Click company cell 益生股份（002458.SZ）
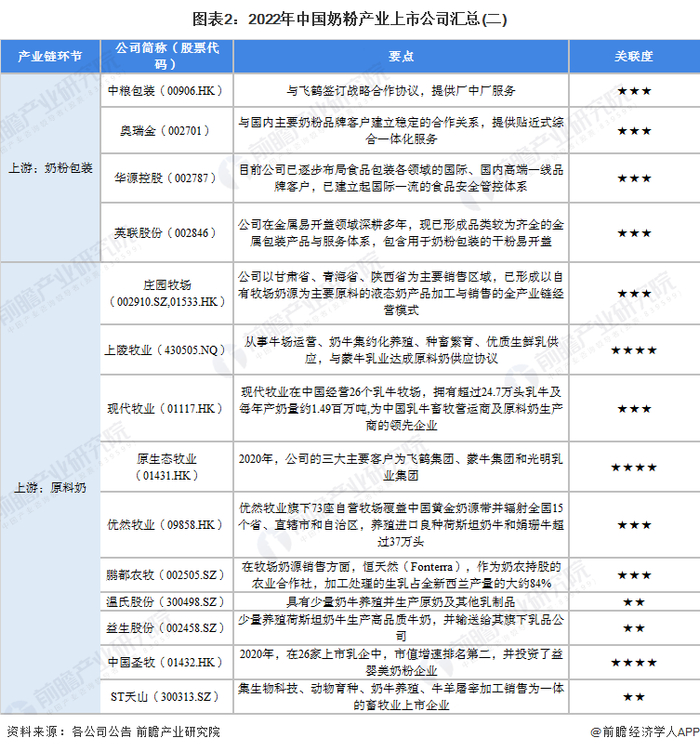Screen dimensions: 700x751 tap(167, 628)
